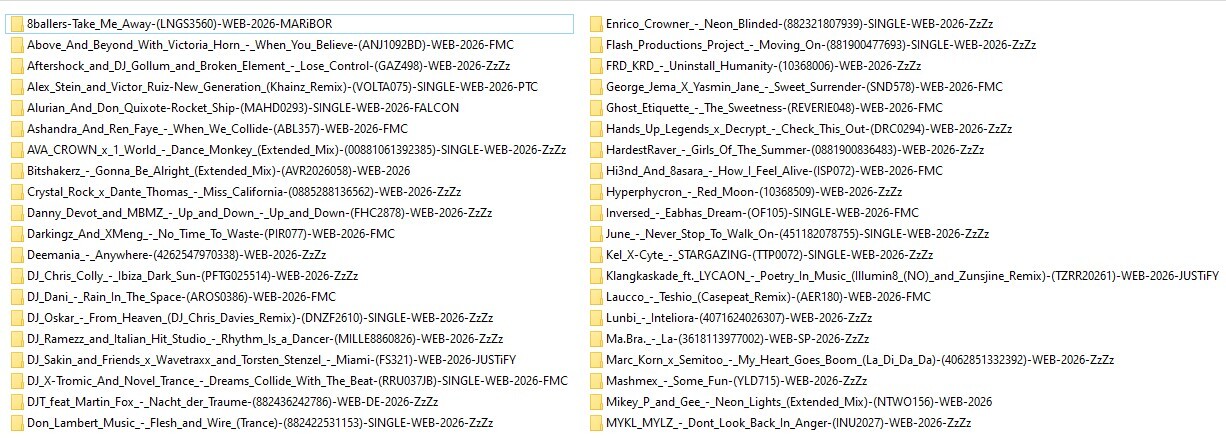Select folder name DJT_feat_Martin_Fox Nacht_der_Traume
Screen dimensions: 1226x440
coord(232,402)
